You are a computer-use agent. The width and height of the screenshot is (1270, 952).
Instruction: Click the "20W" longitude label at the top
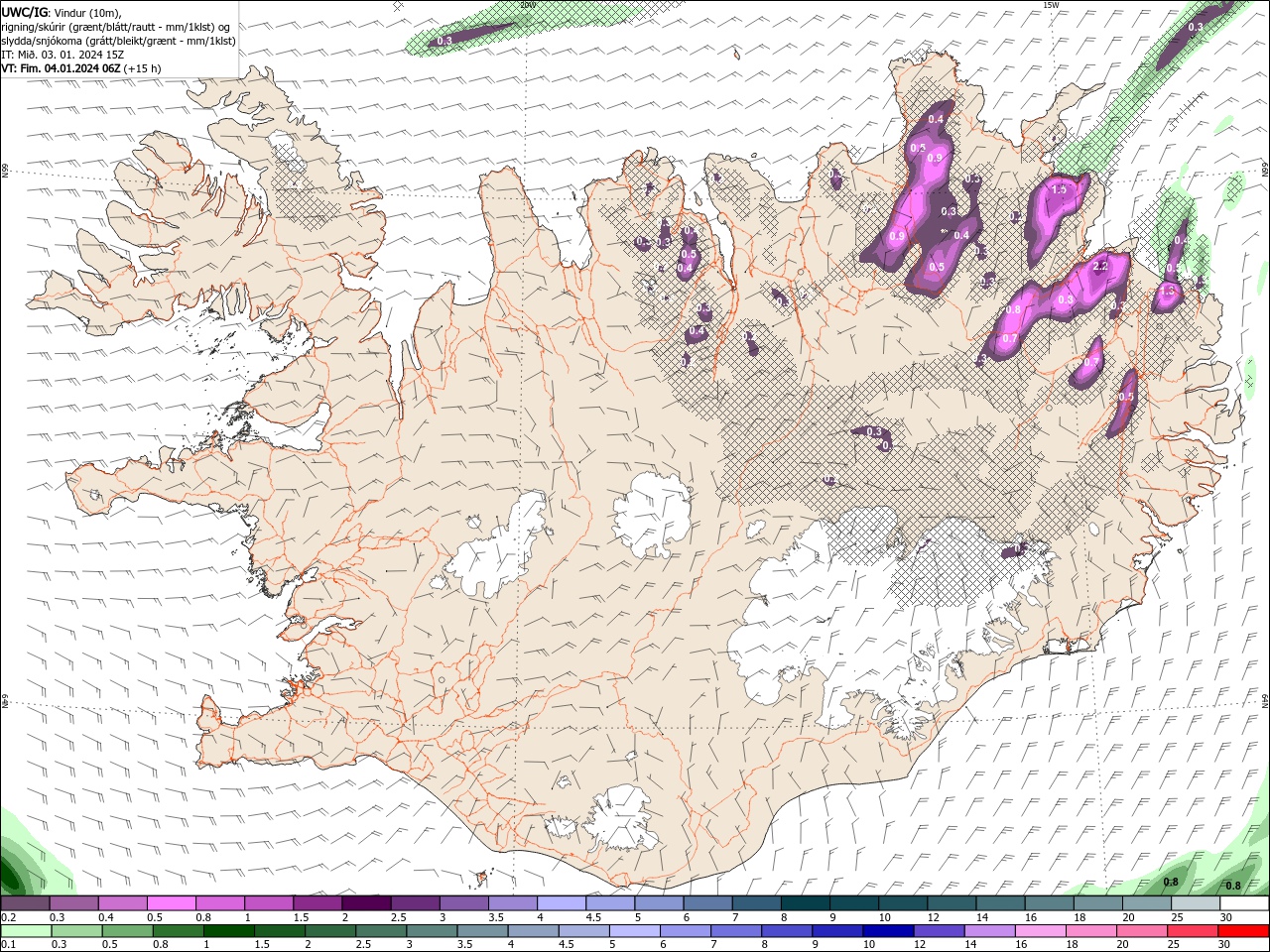click(x=527, y=5)
